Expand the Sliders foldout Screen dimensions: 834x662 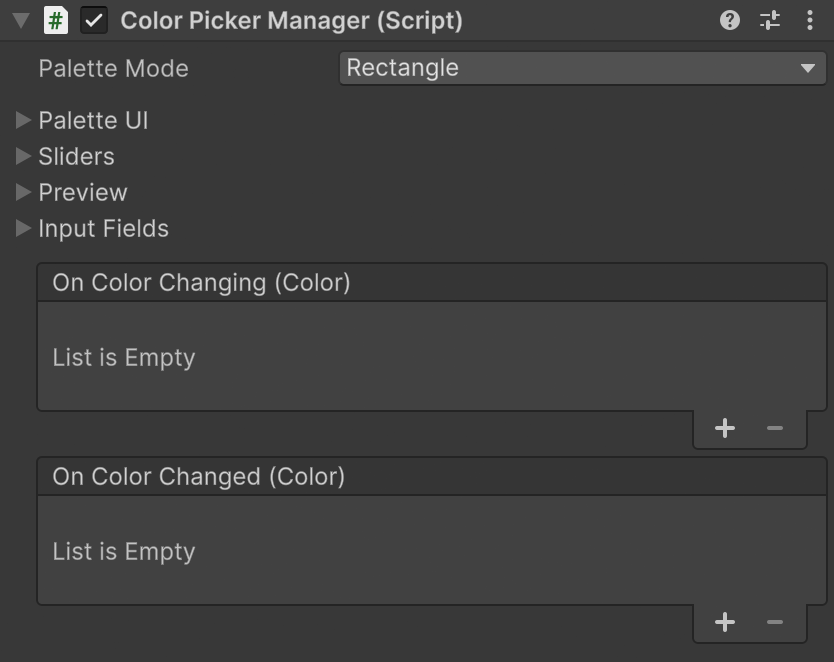[24, 157]
